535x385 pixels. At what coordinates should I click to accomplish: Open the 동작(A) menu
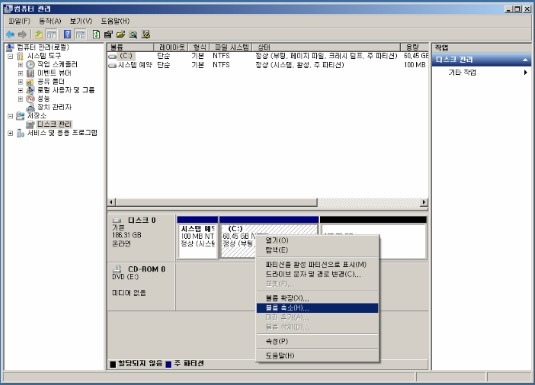50,21
